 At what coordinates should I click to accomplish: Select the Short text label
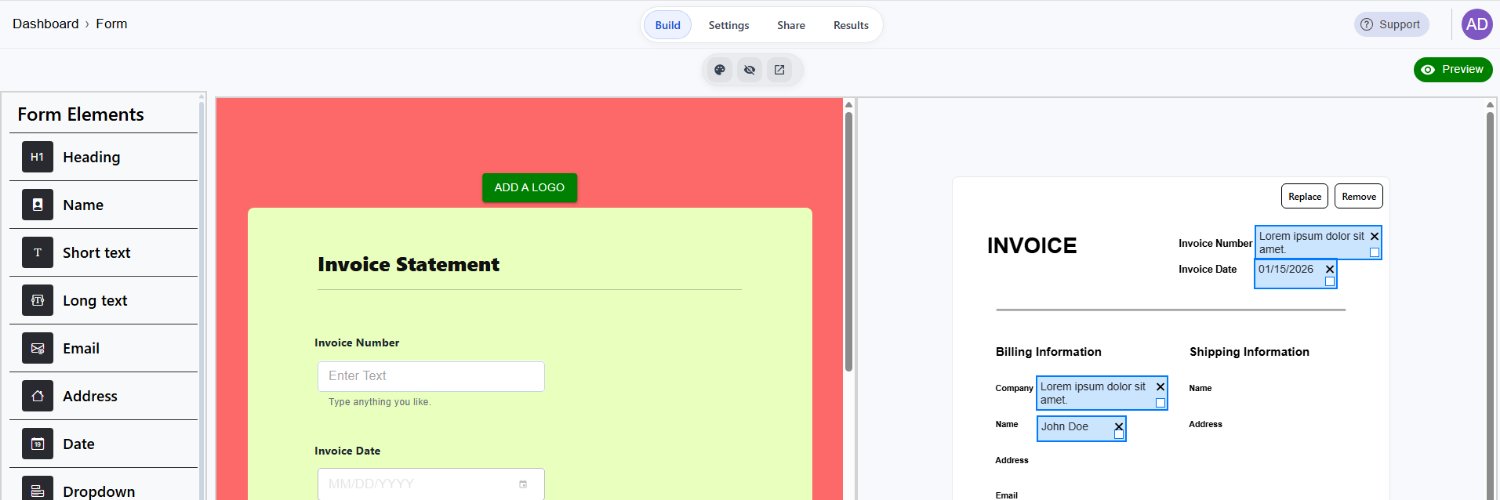click(96, 253)
